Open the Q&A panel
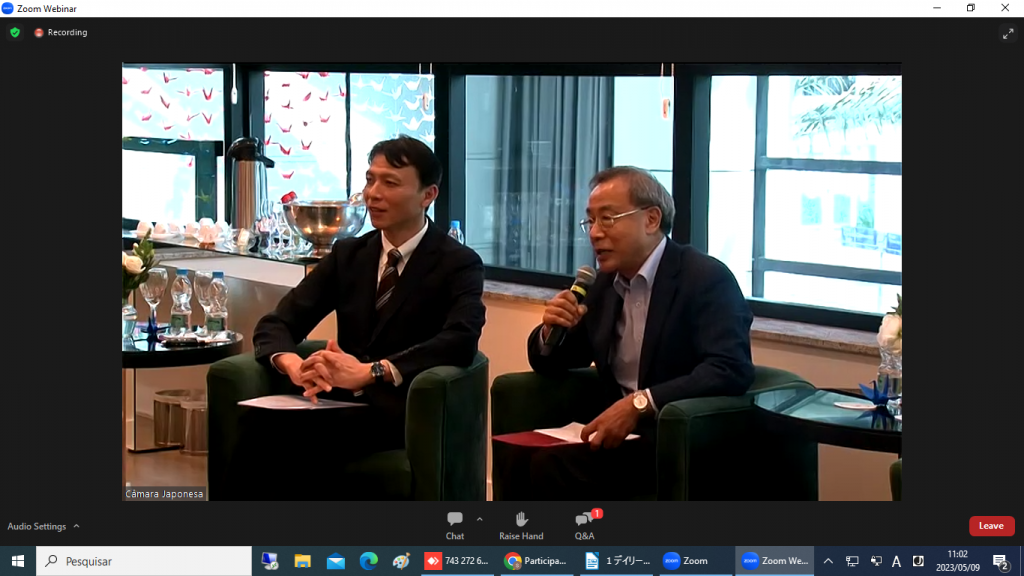 tap(585, 524)
